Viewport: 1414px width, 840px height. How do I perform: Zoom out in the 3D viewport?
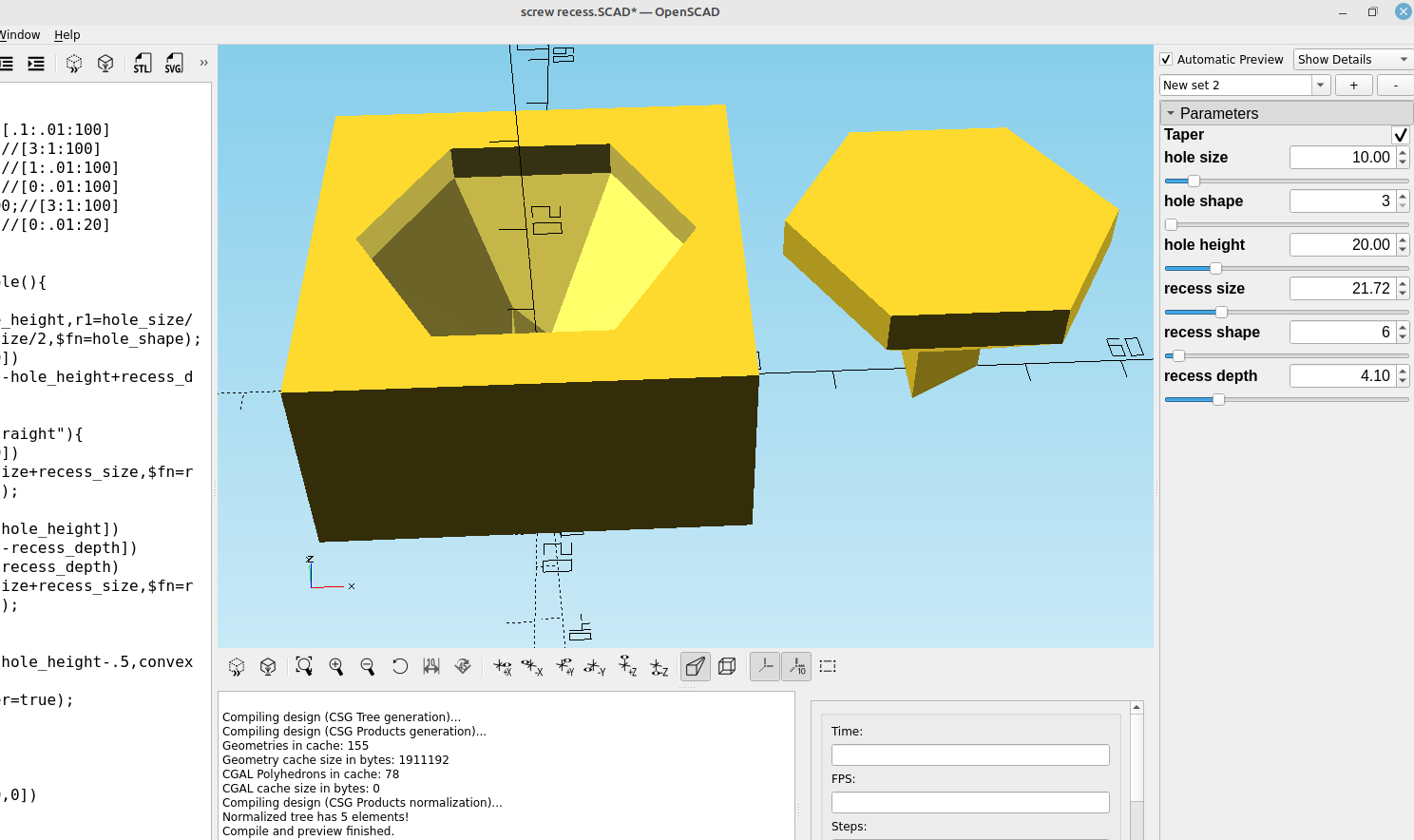(x=368, y=666)
